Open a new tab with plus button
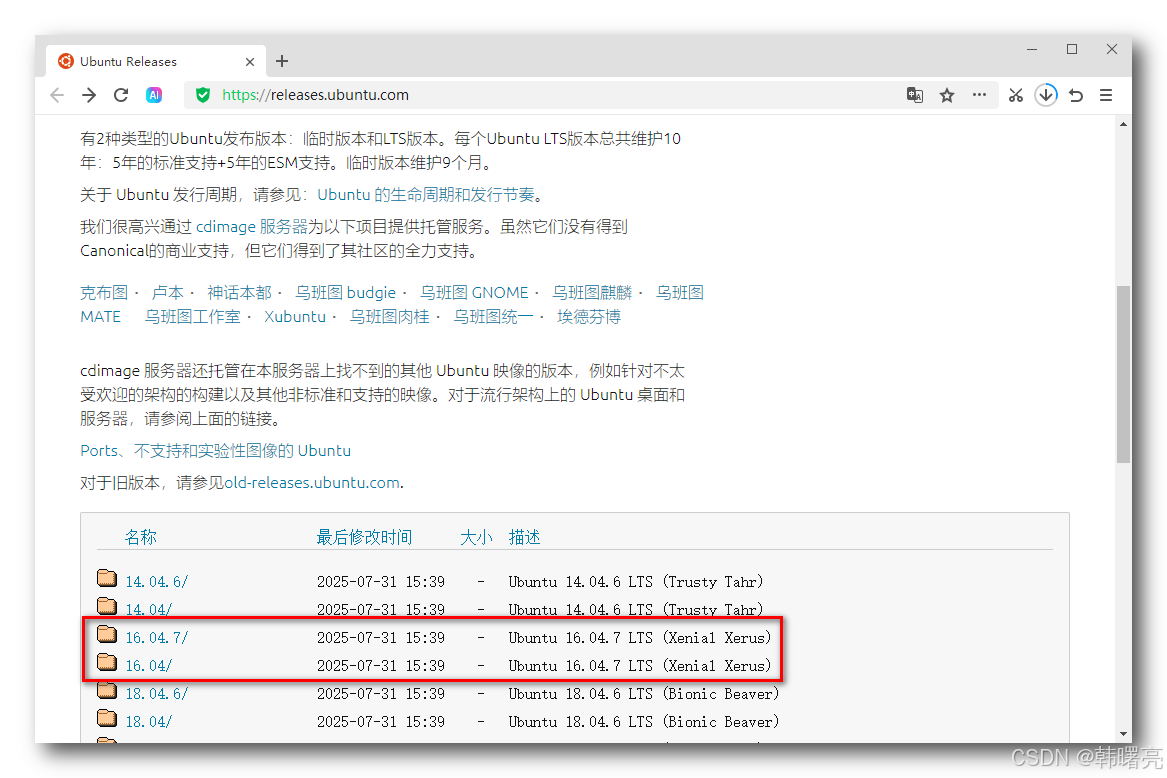1167x778 pixels. click(282, 62)
